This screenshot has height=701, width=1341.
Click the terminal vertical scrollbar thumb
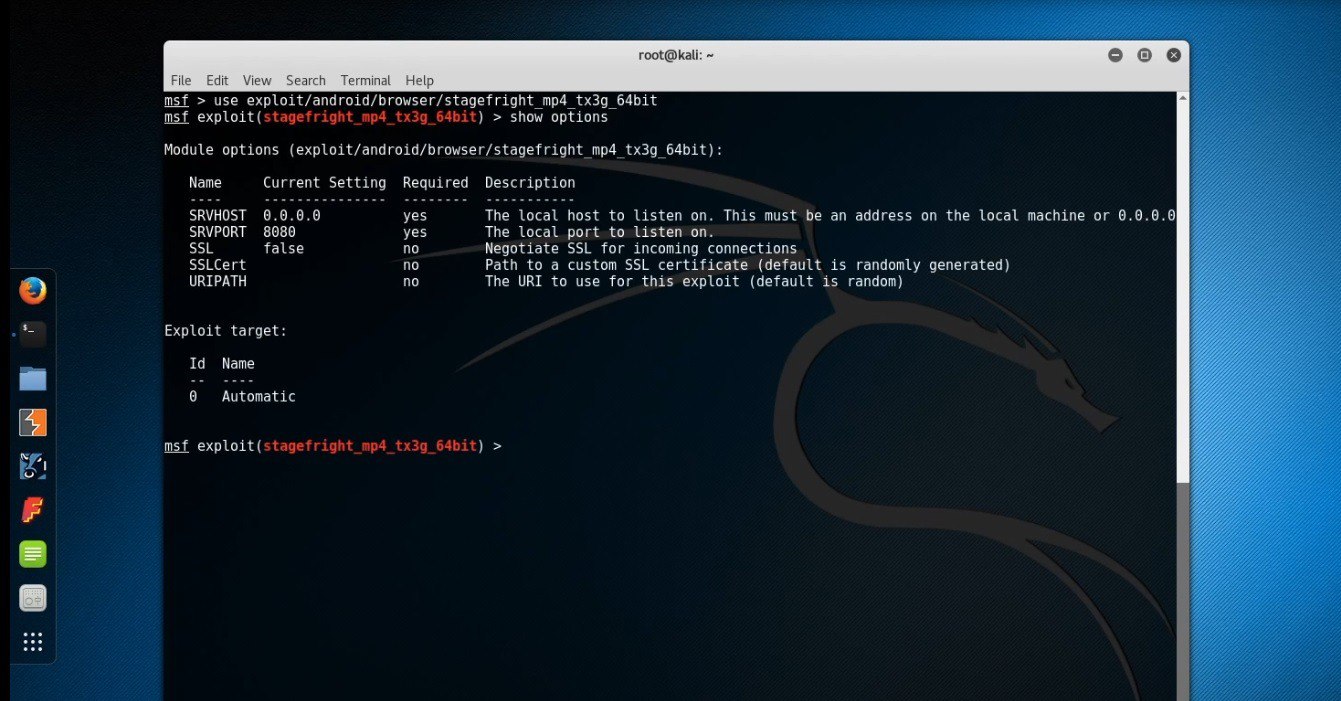point(1183,592)
